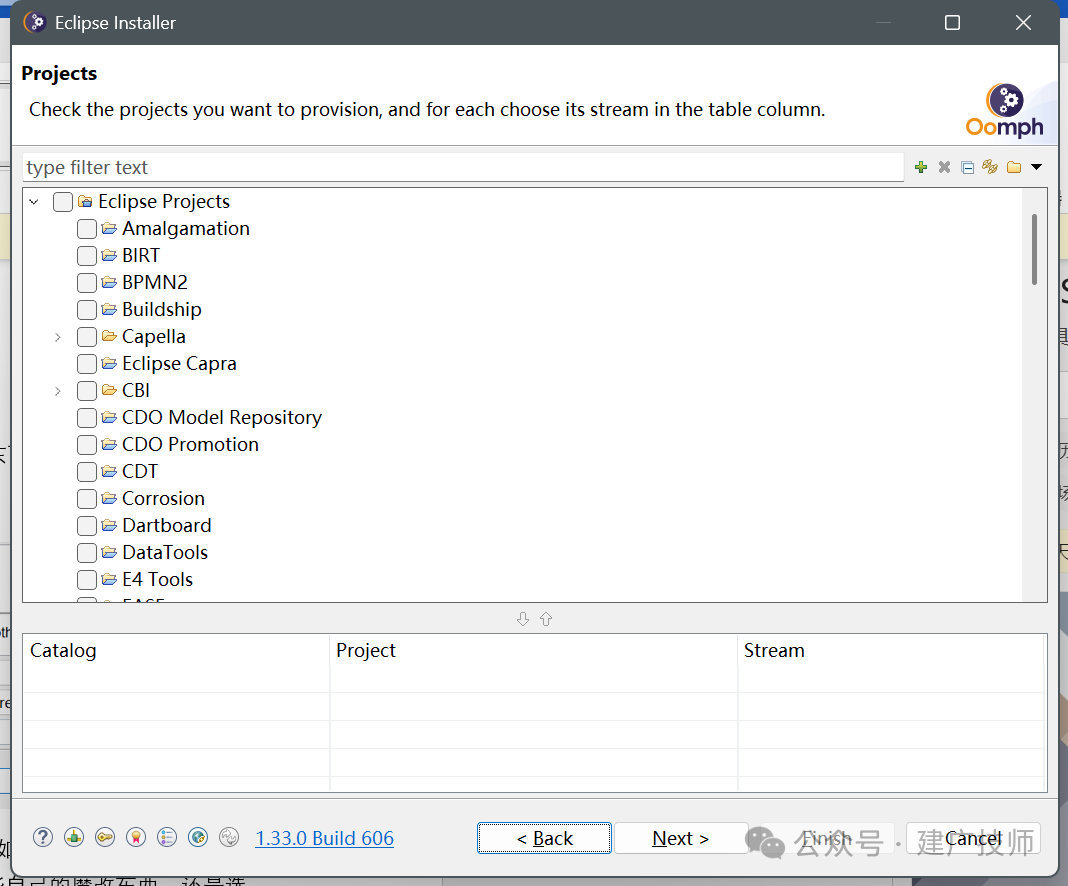This screenshot has height=886, width=1068.
Task: Open the trust certificate ribbon icon
Action: (136, 837)
